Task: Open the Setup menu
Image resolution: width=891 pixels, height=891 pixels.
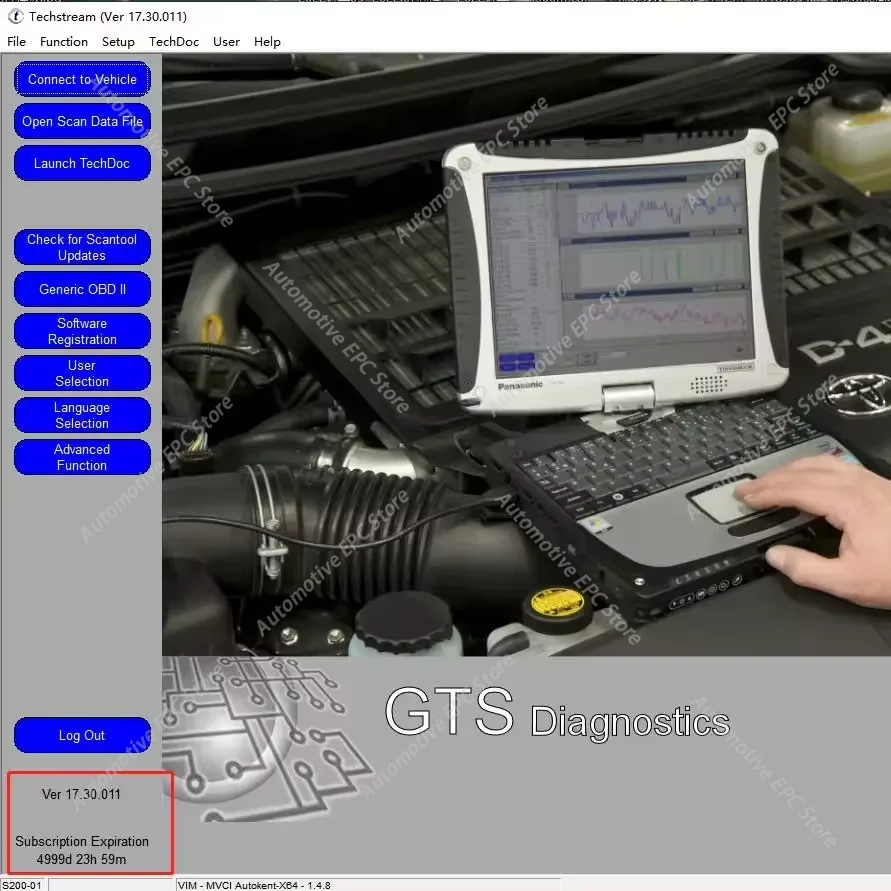Action: pyautogui.click(x=118, y=41)
